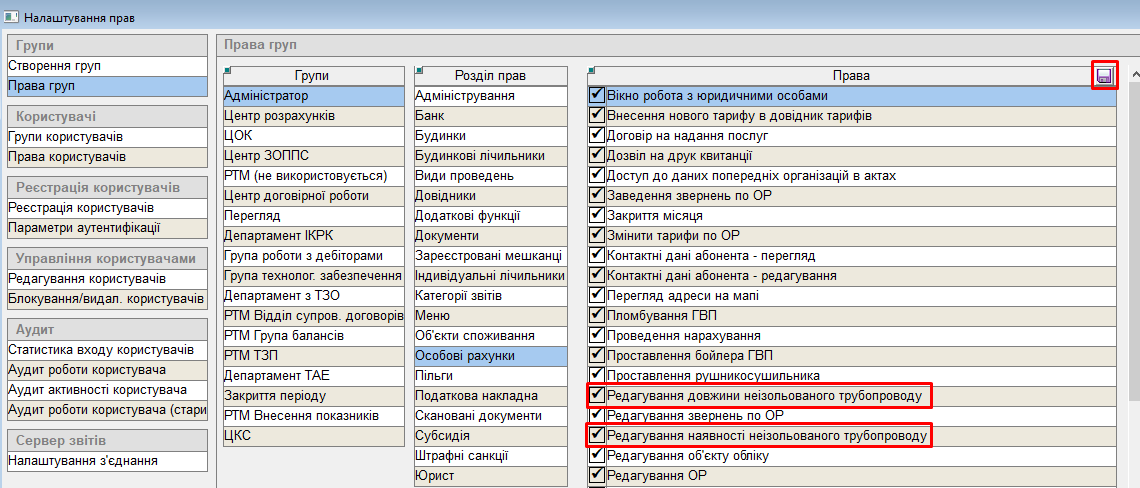Click corner marker of Розділ прав header

point(419,70)
